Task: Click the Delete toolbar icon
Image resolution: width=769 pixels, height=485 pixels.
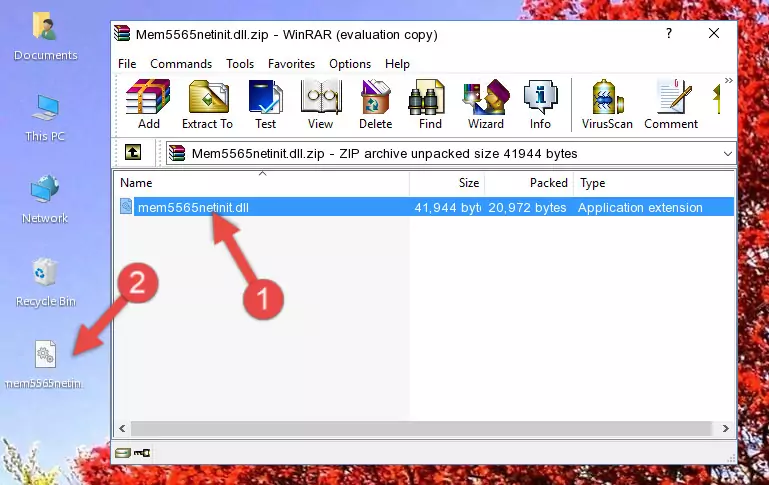Action: 375,104
